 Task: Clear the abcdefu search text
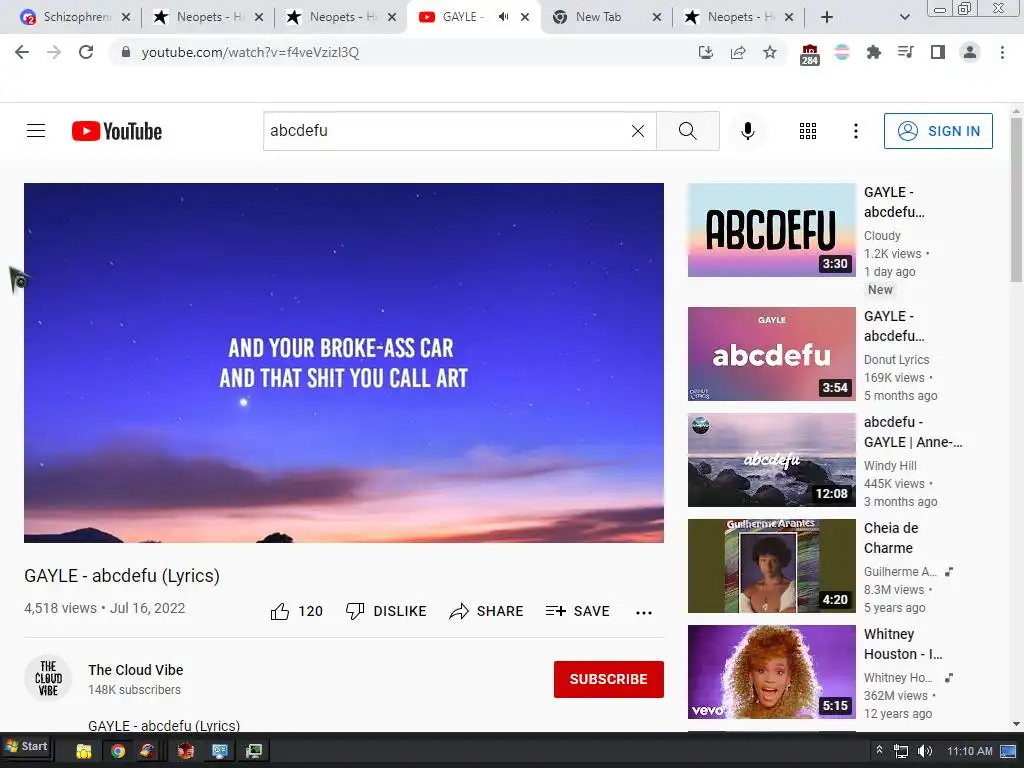click(638, 131)
